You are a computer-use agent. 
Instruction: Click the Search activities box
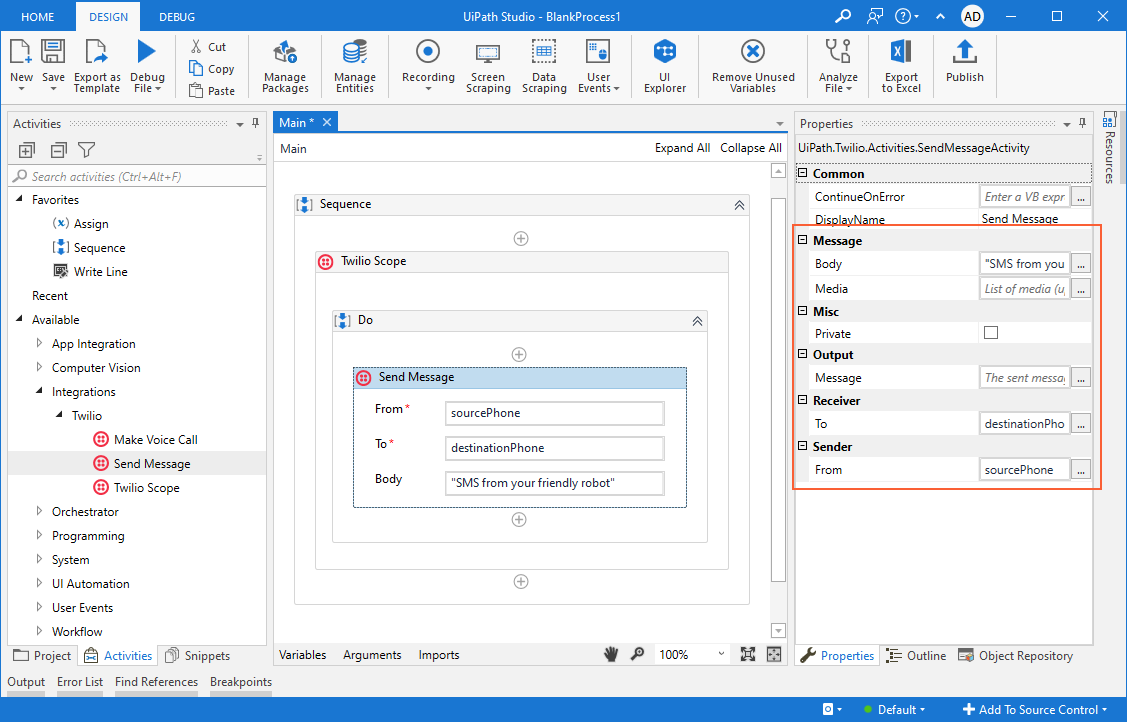pos(137,176)
